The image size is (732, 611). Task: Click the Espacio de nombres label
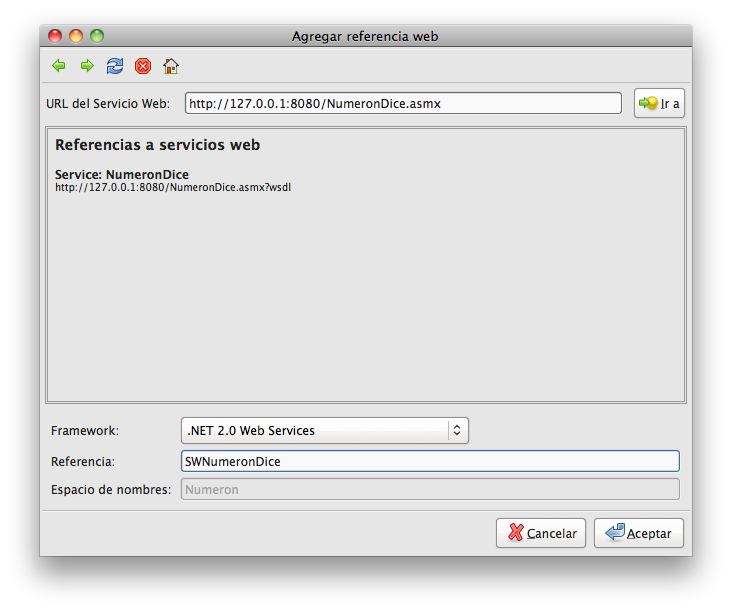111,490
